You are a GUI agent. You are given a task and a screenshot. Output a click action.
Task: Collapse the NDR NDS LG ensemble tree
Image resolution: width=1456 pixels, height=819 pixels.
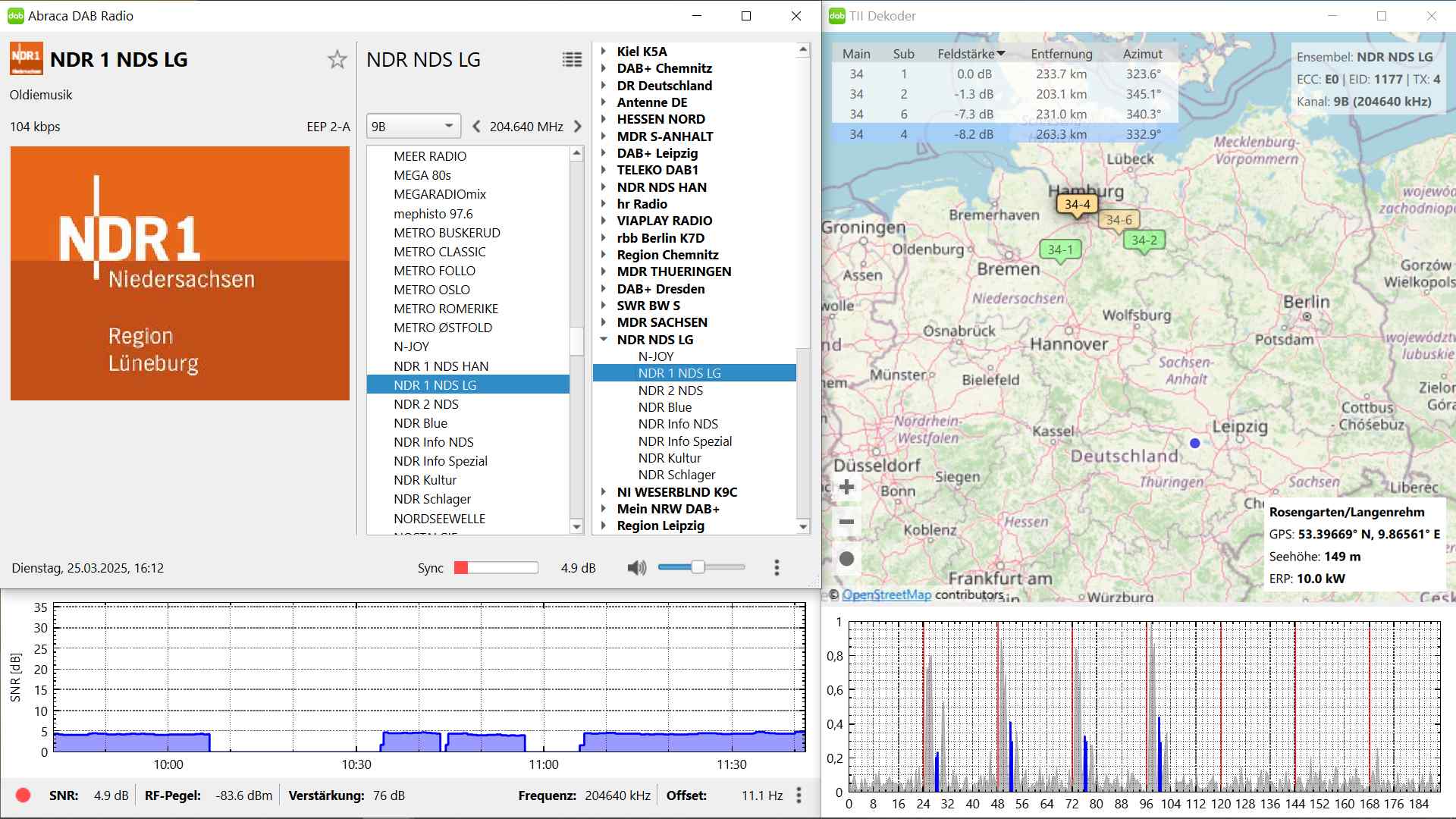pos(604,339)
